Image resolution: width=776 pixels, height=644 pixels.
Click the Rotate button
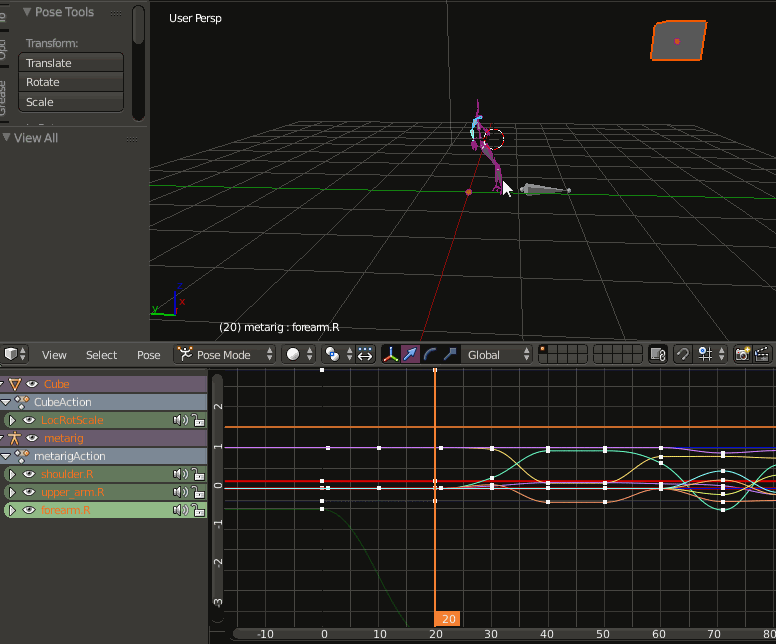coord(71,82)
